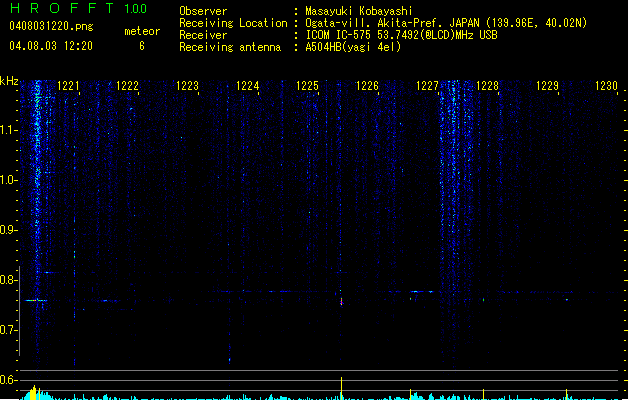The height and width of the screenshot is (400, 629).
Task: Click the Observer label
Action: [x=203, y=11]
